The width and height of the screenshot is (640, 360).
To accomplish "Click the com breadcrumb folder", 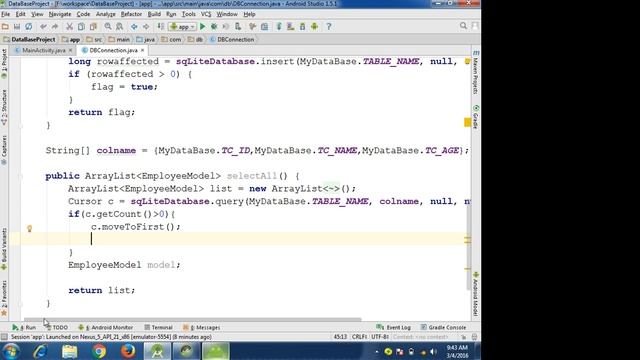I will click(171, 40).
